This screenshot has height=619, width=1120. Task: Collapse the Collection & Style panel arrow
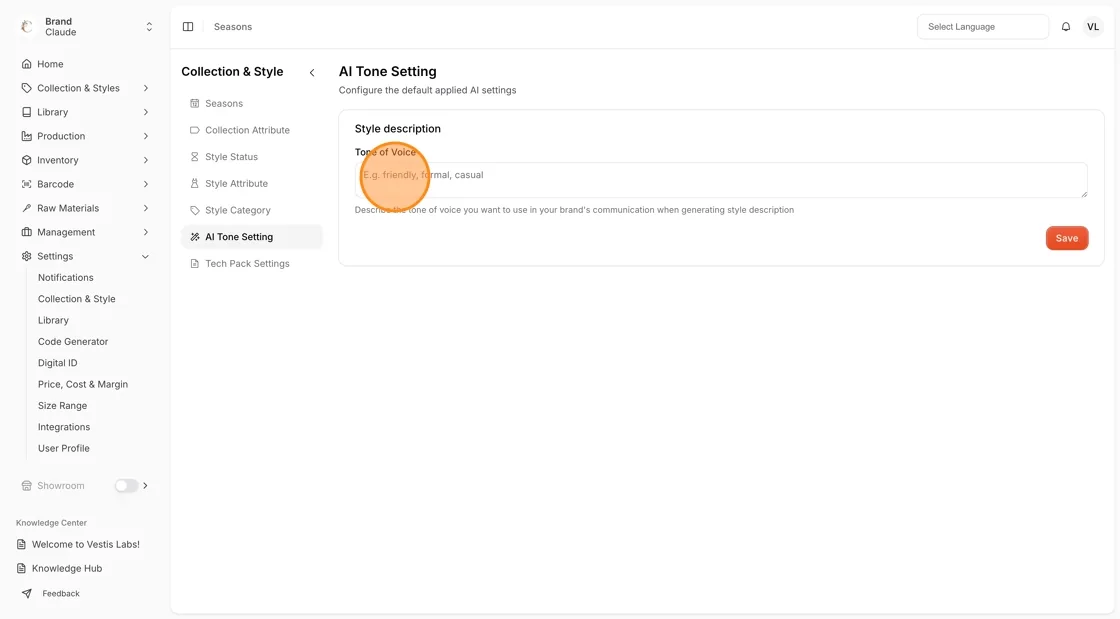(x=312, y=72)
